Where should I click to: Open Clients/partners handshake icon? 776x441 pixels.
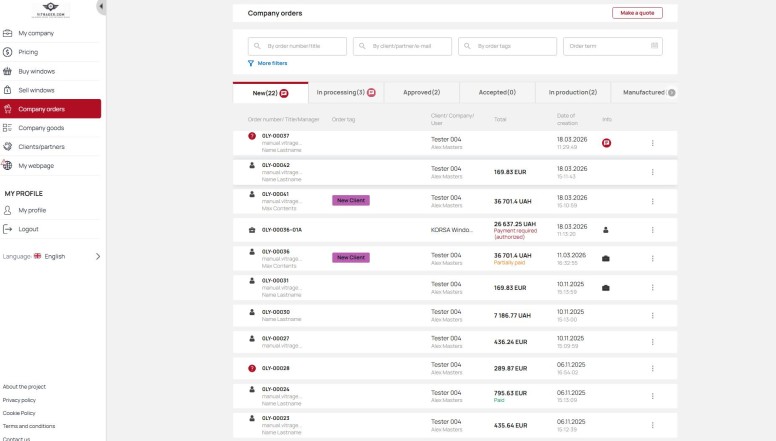tap(8, 147)
